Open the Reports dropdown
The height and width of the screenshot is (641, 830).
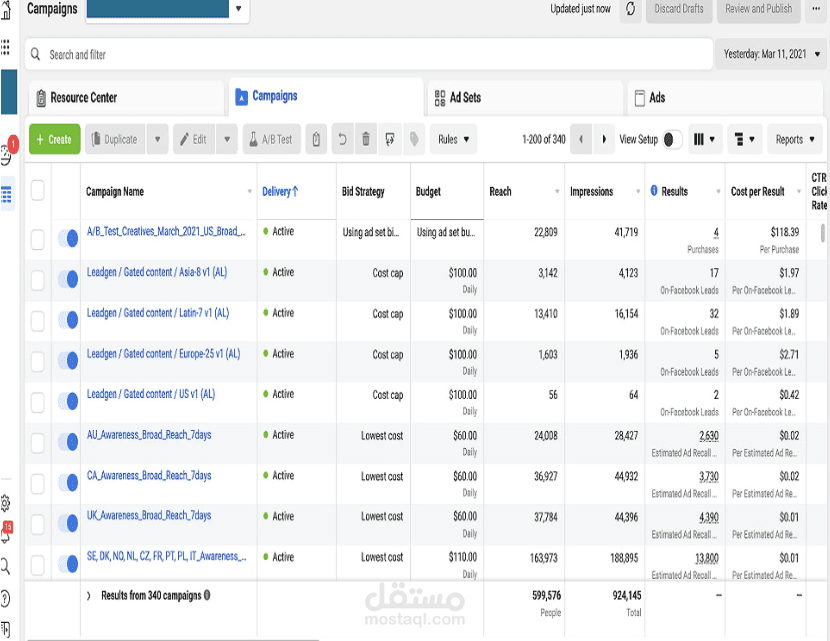(795, 139)
